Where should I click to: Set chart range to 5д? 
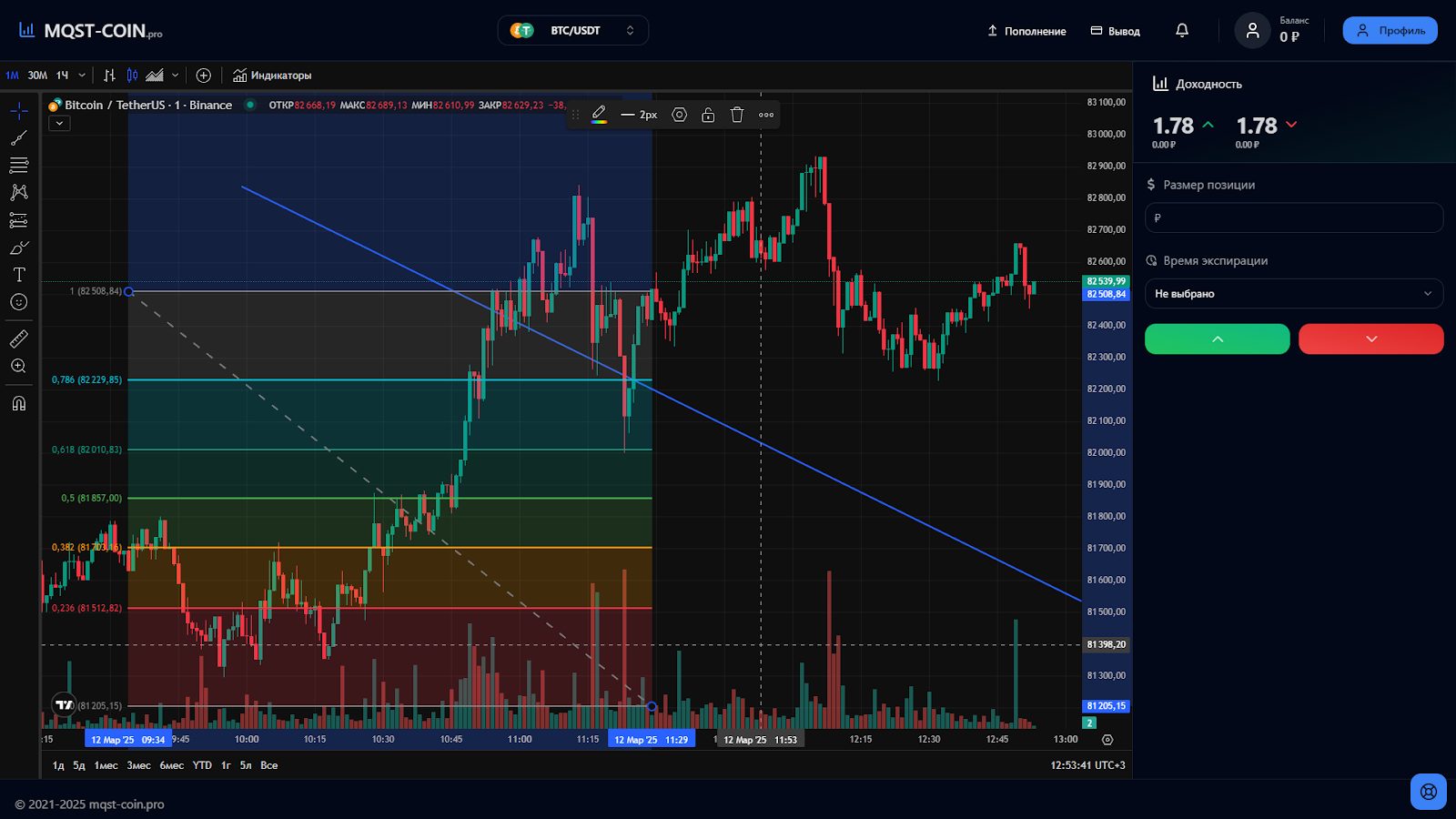79,765
